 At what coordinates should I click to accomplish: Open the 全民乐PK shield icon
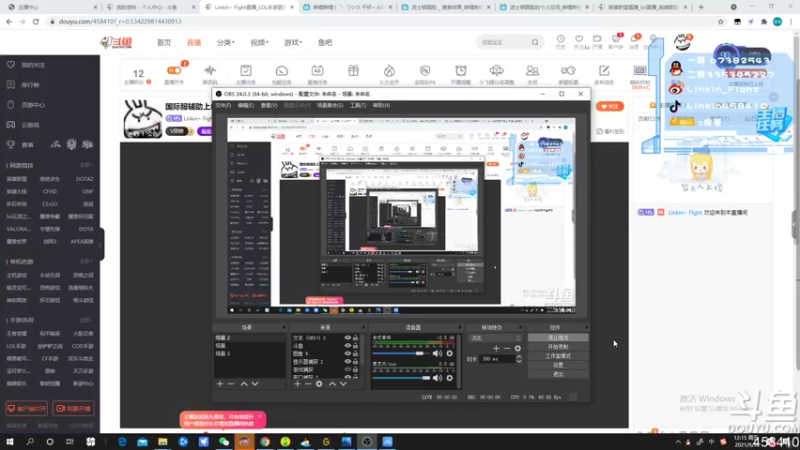click(x=424, y=71)
